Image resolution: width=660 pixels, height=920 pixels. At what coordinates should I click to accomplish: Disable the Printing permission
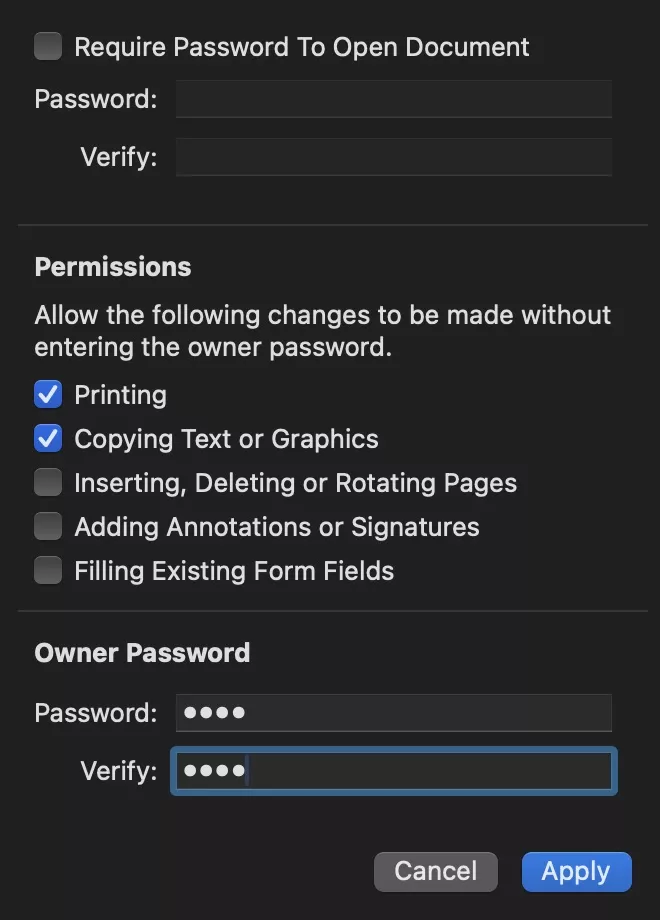(x=47, y=394)
